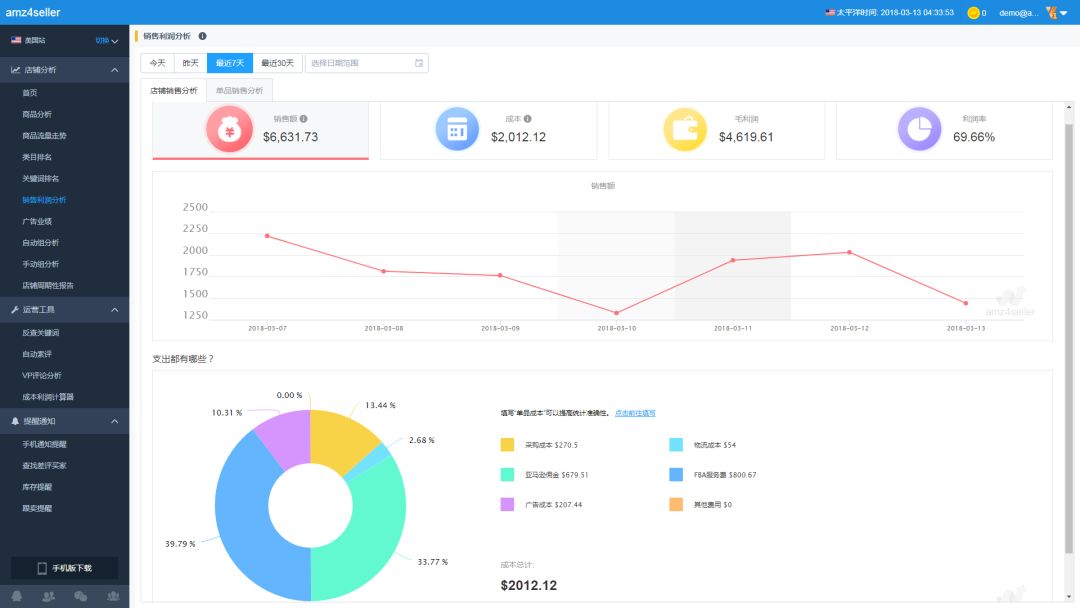Click the calendar icon in date range field

(x=419, y=63)
